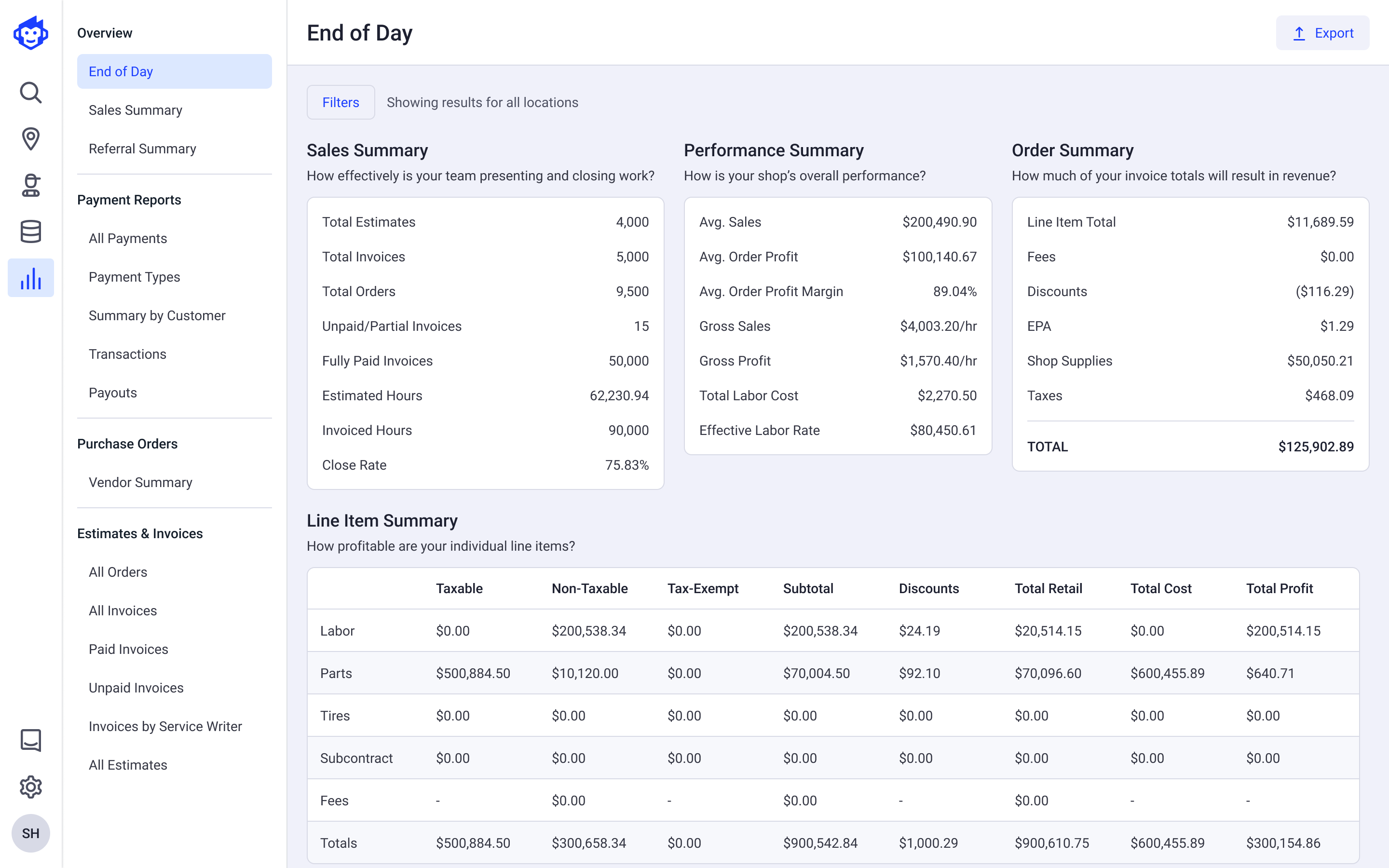Select Summary by Customer

157,315
